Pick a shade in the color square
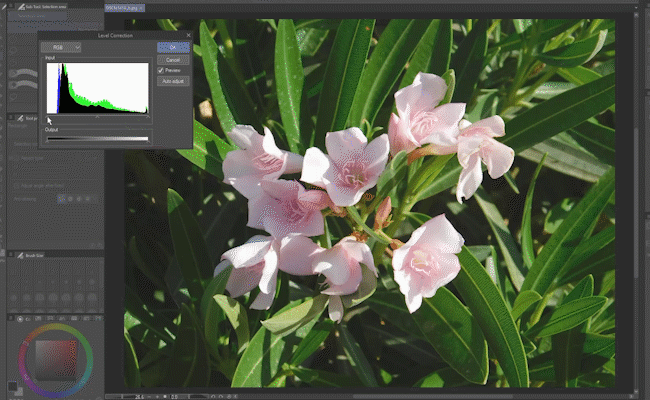The image size is (650, 400). 56,360
